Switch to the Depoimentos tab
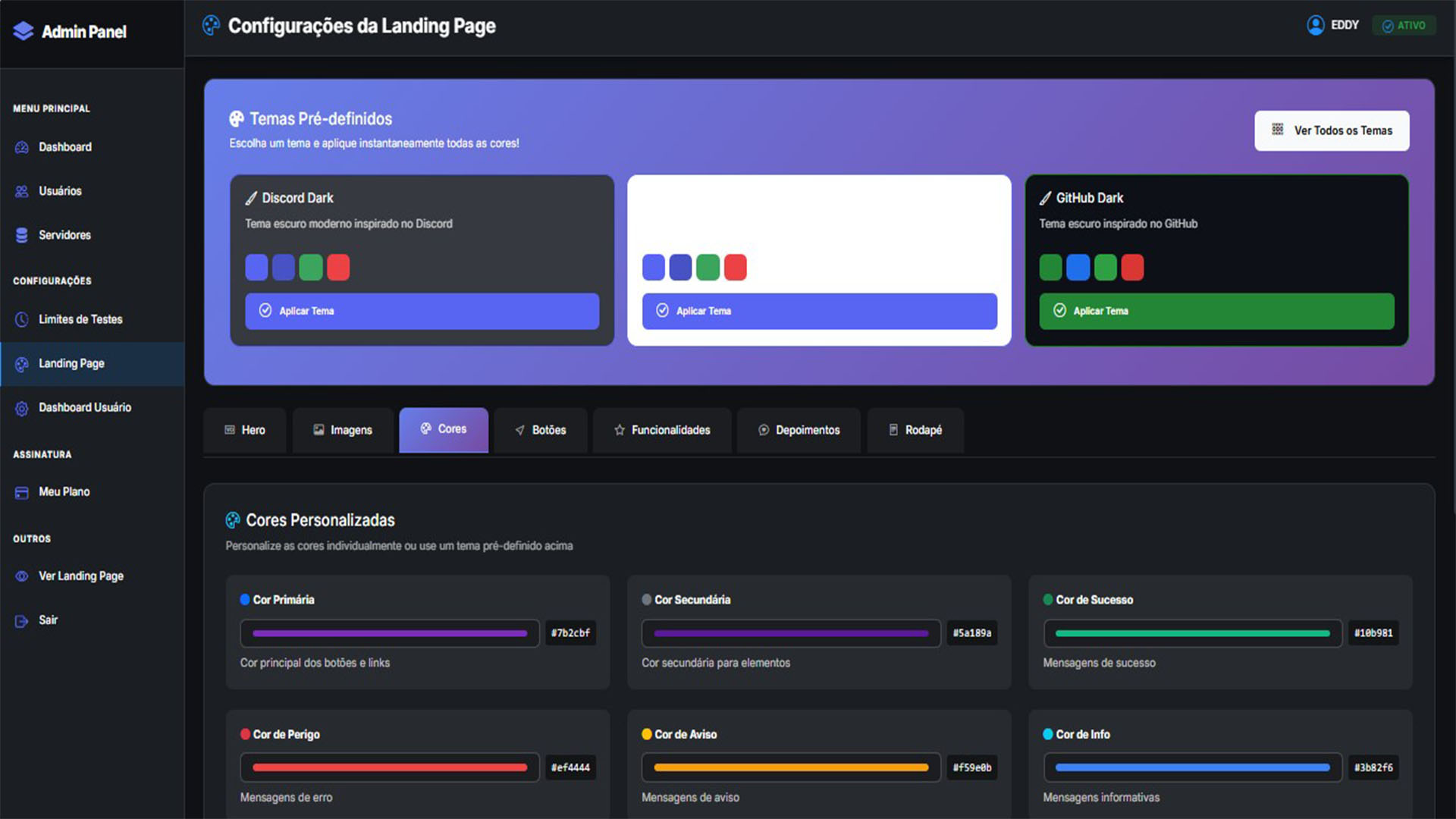The image size is (1456, 819). click(799, 430)
